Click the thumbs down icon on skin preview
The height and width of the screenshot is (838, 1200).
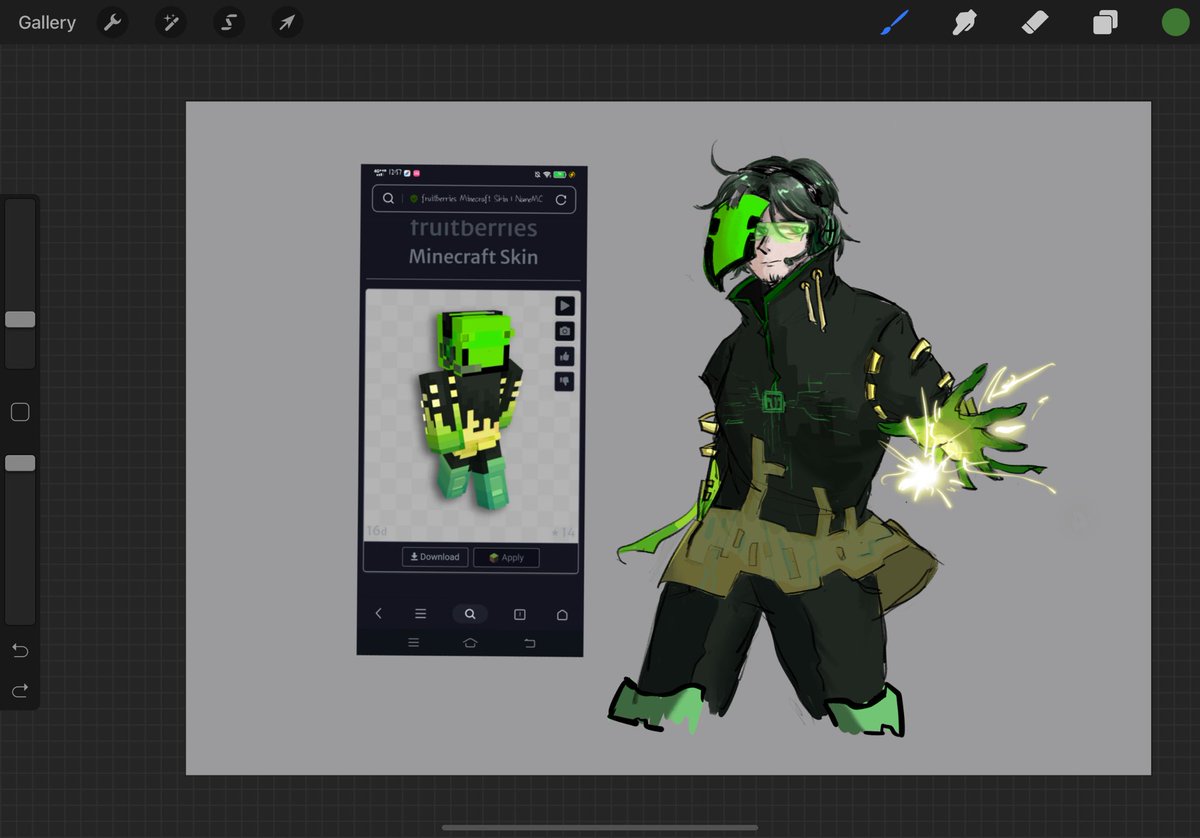[565, 381]
